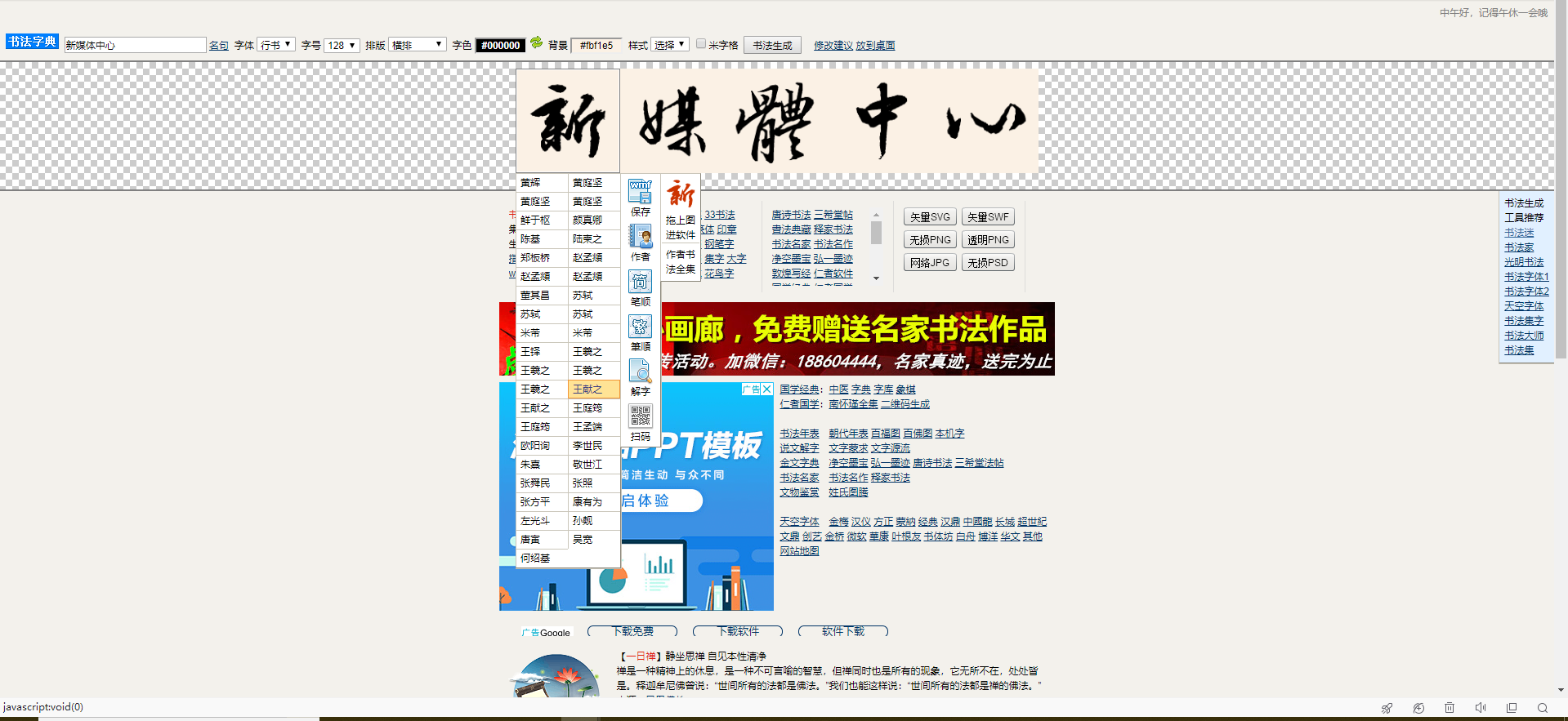Viewport: 1568px width, 721px height.
Task: Open the 样式 style dropdown
Action: (x=670, y=45)
